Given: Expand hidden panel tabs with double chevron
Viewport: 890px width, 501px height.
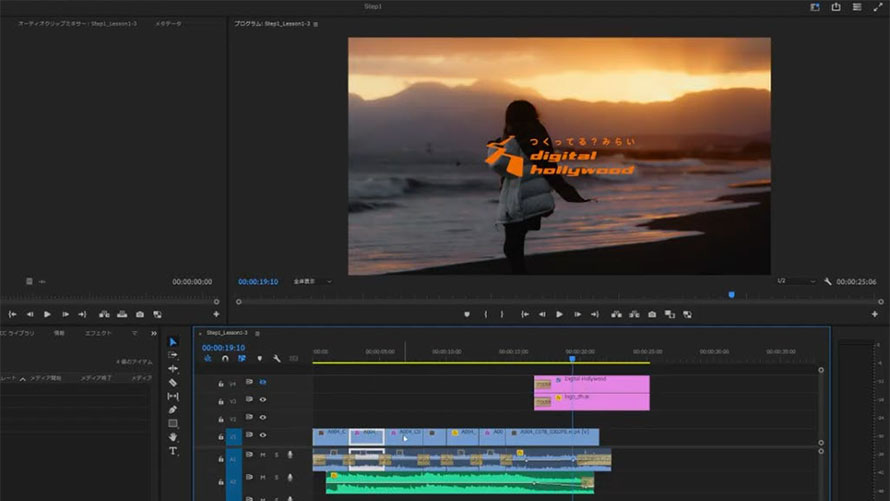Looking at the screenshot, I should (x=153, y=333).
